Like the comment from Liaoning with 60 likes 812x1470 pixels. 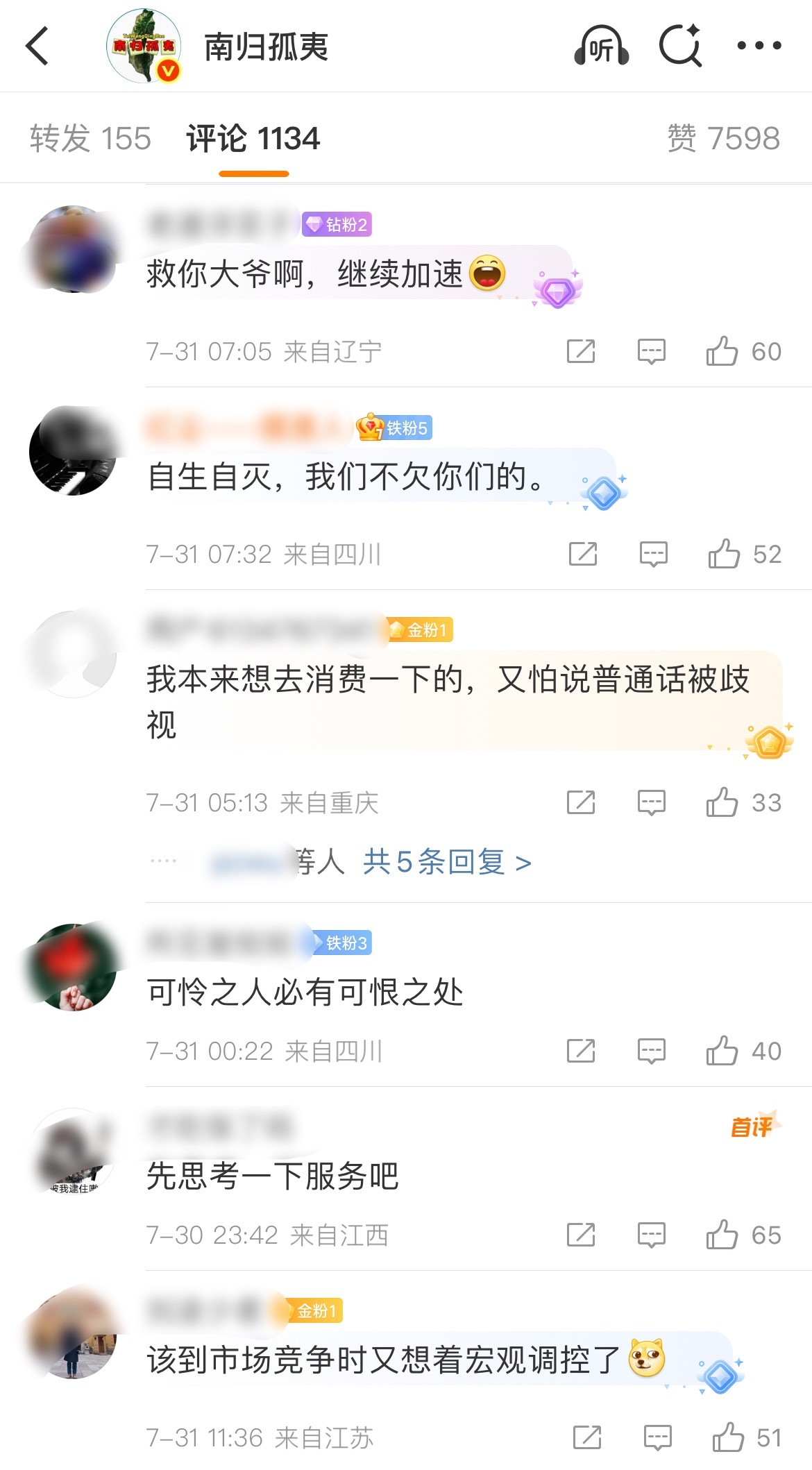(x=744, y=351)
